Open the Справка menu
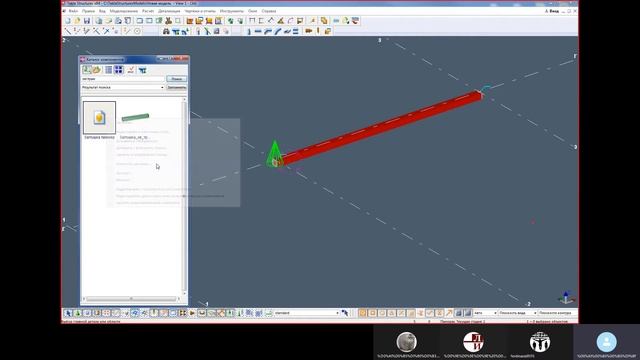This screenshot has height=360, width=640. point(269,11)
